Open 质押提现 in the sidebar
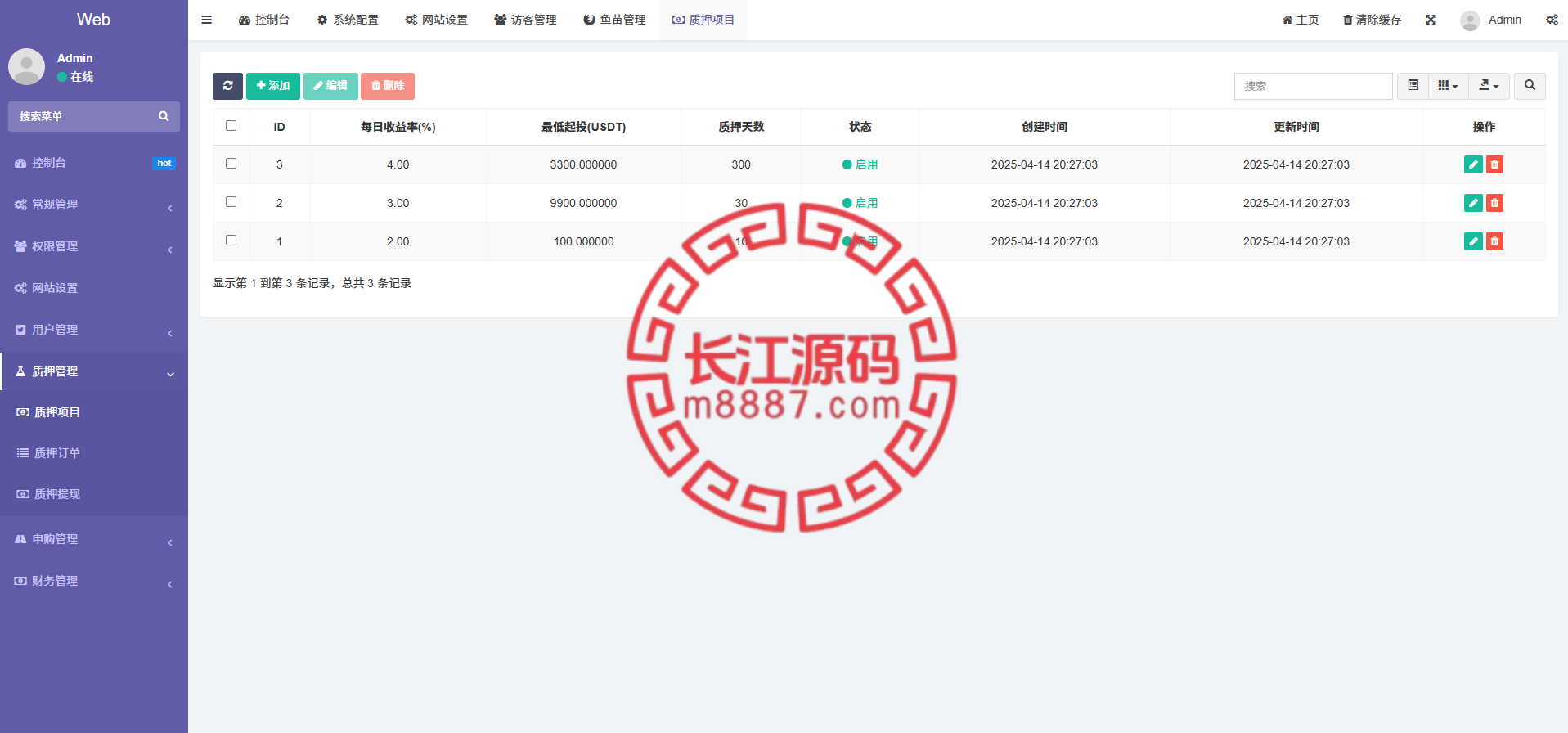The height and width of the screenshot is (733, 1568). pyautogui.click(x=94, y=494)
